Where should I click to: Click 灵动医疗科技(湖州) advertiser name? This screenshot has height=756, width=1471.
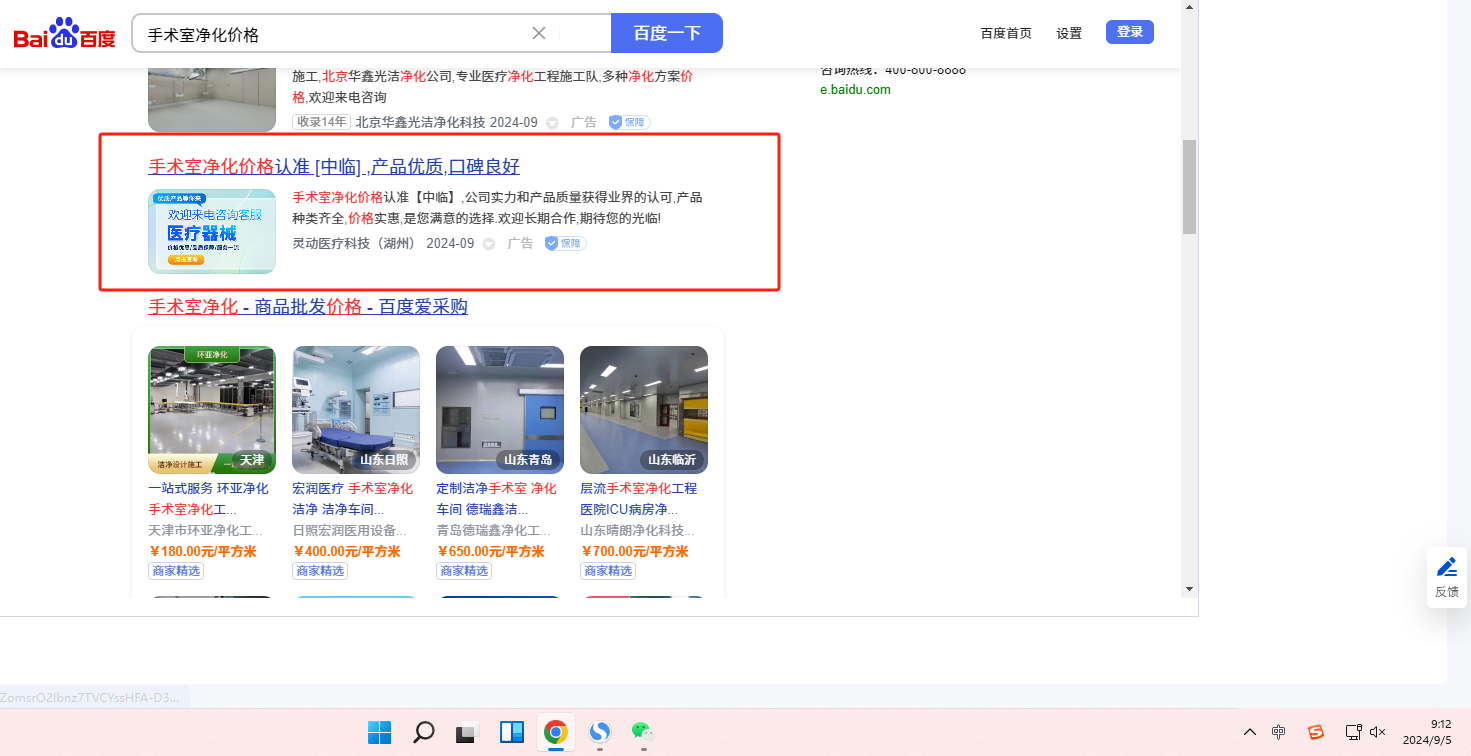click(354, 243)
